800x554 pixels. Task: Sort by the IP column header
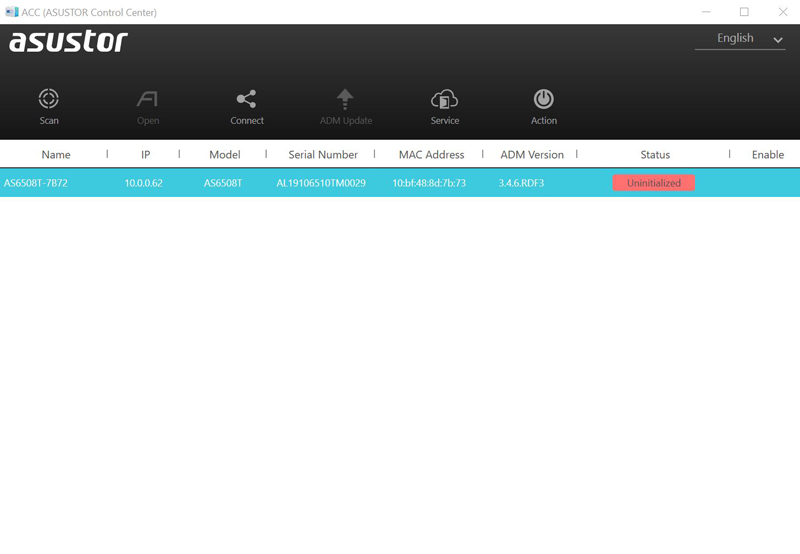coord(145,155)
